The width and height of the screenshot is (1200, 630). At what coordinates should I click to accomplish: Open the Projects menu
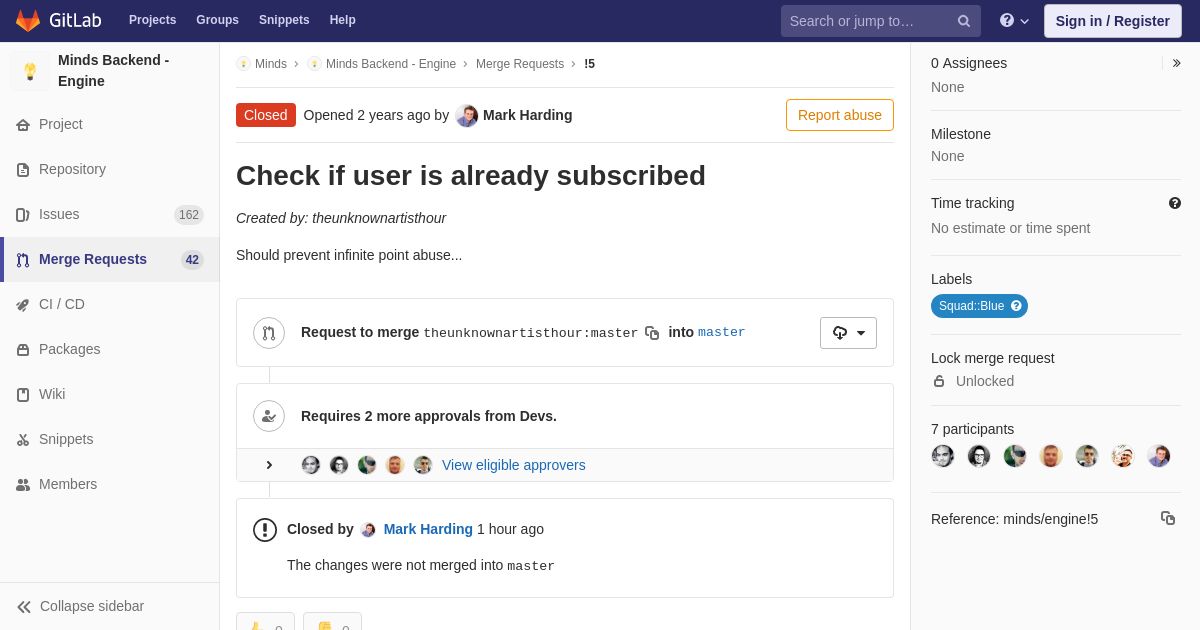(152, 20)
